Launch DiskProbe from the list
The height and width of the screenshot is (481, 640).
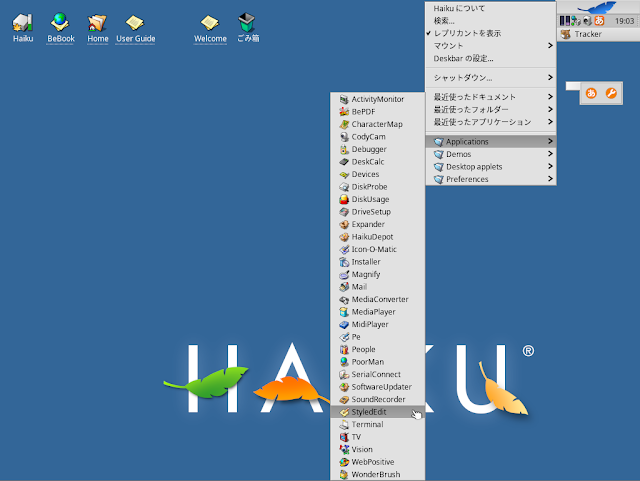378,187
